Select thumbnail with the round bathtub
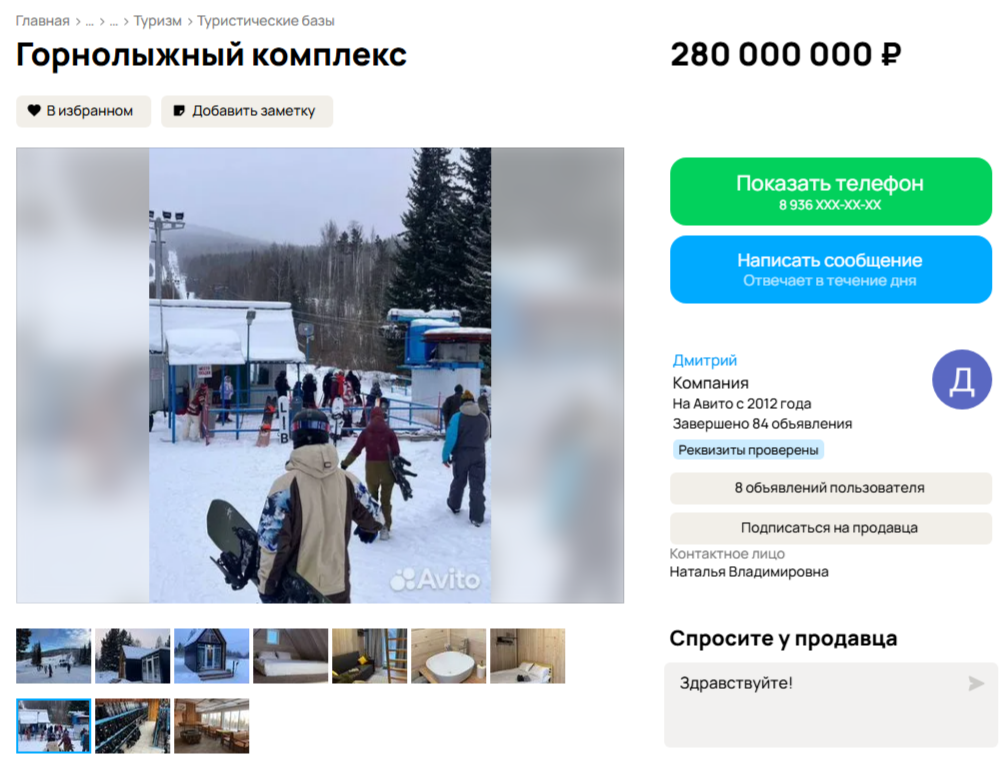The width and height of the screenshot is (1008, 757). click(x=449, y=656)
